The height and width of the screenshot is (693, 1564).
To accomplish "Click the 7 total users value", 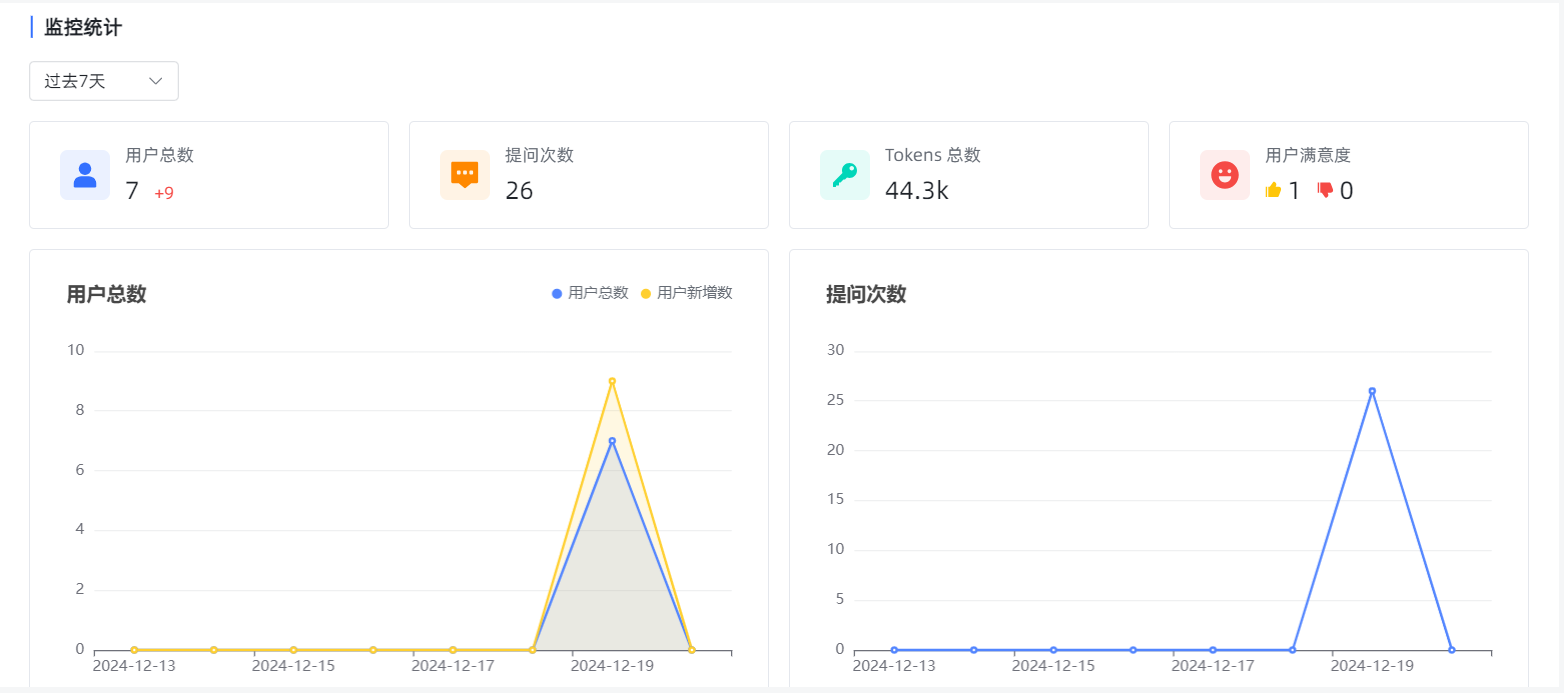I will tap(132, 190).
